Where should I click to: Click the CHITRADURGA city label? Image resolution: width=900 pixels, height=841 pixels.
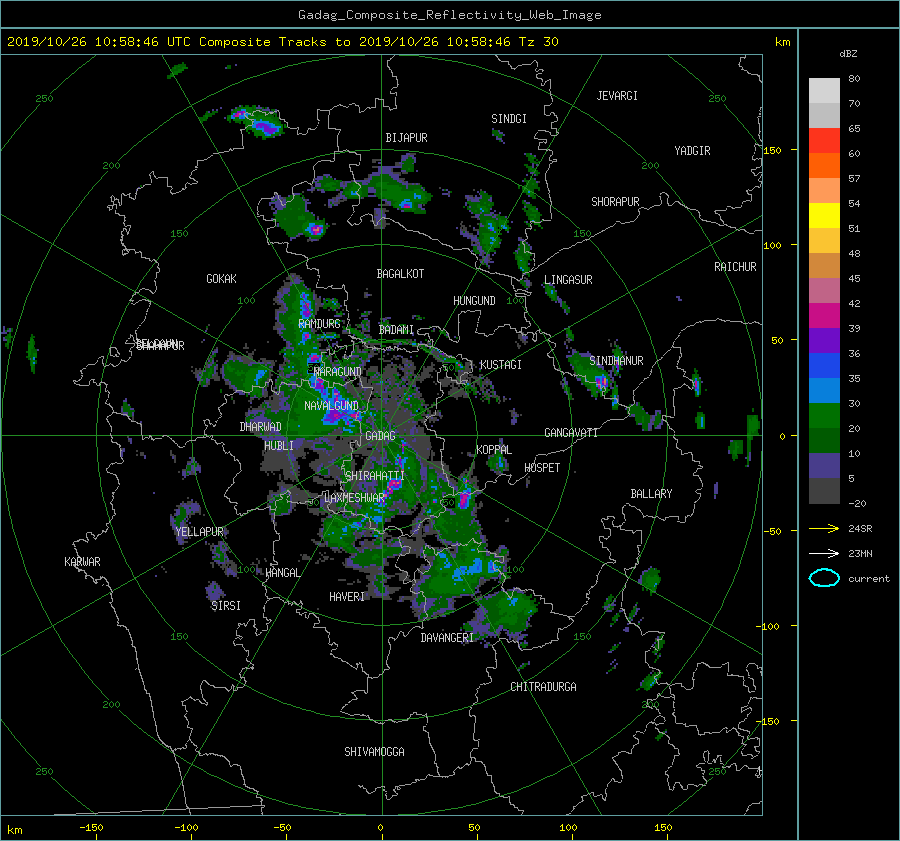tap(544, 687)
